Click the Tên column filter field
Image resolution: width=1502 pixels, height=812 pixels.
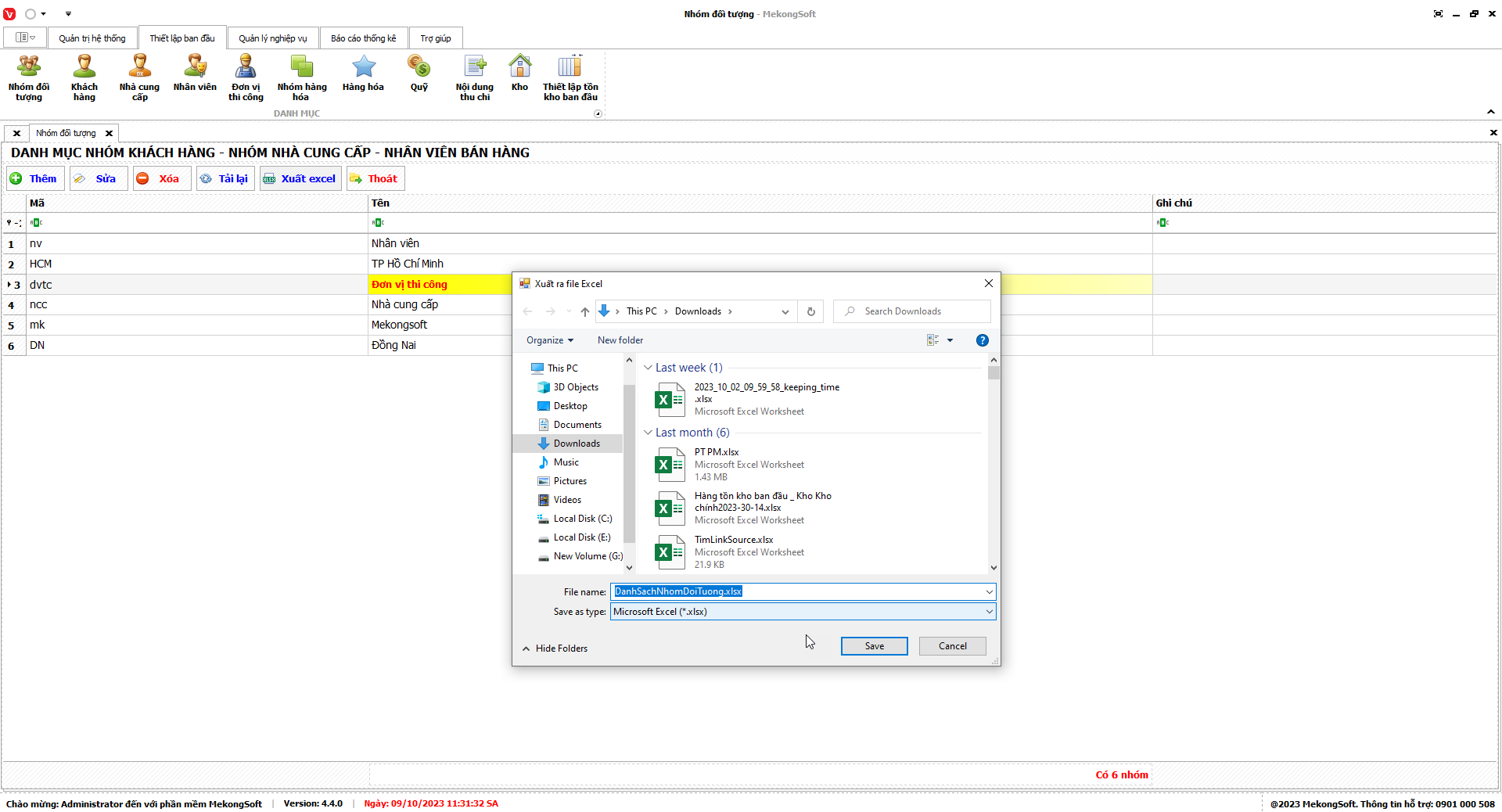(760, 223)
